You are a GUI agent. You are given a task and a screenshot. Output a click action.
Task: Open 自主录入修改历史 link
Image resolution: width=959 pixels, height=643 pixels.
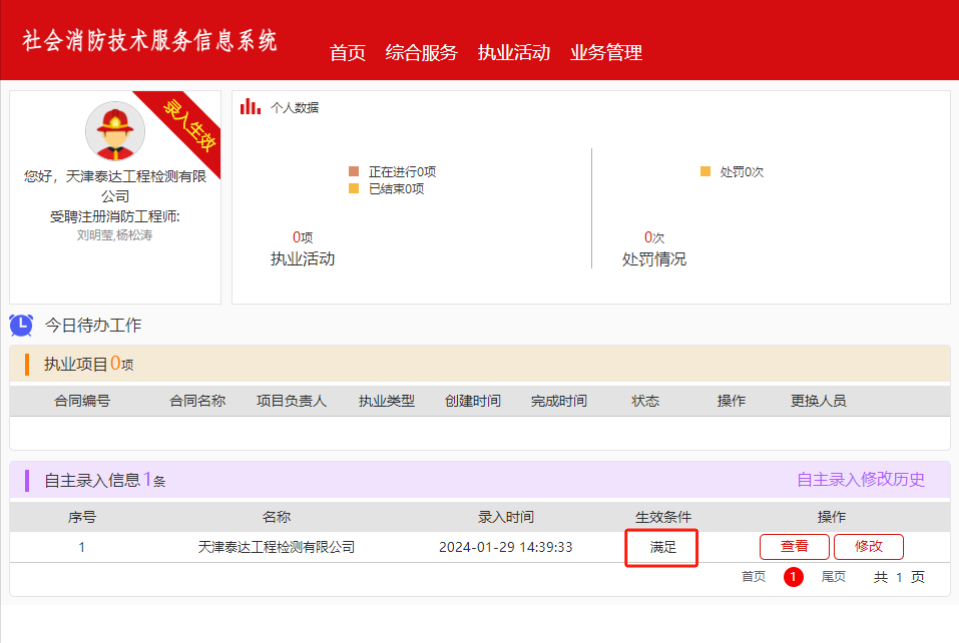coord(861,479)
